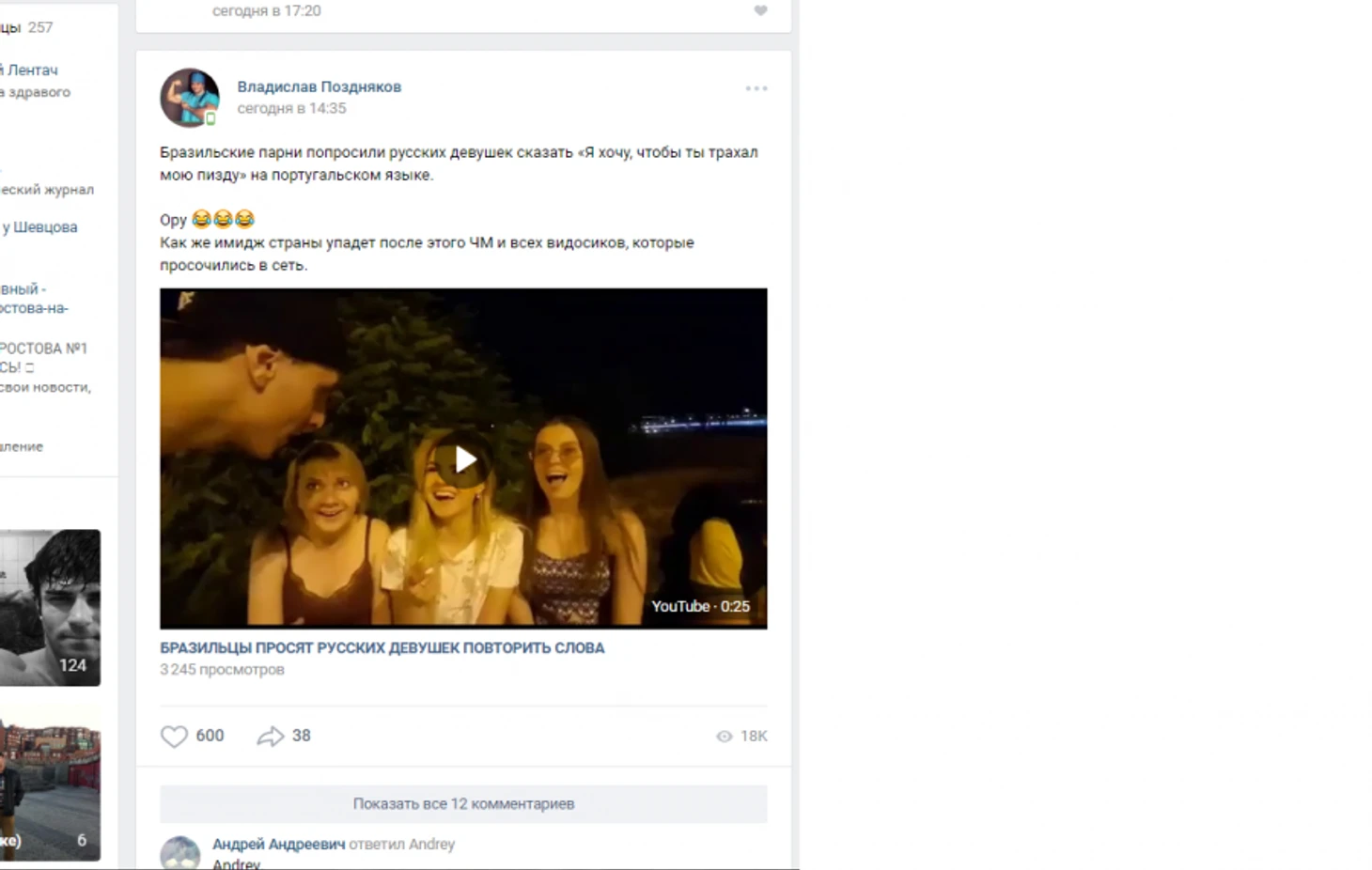Image resolution: width=1372 pixels, height=870 pixels.
Task: Click Андрей Андреевич's comment avatar
Action: pos(179,853)
